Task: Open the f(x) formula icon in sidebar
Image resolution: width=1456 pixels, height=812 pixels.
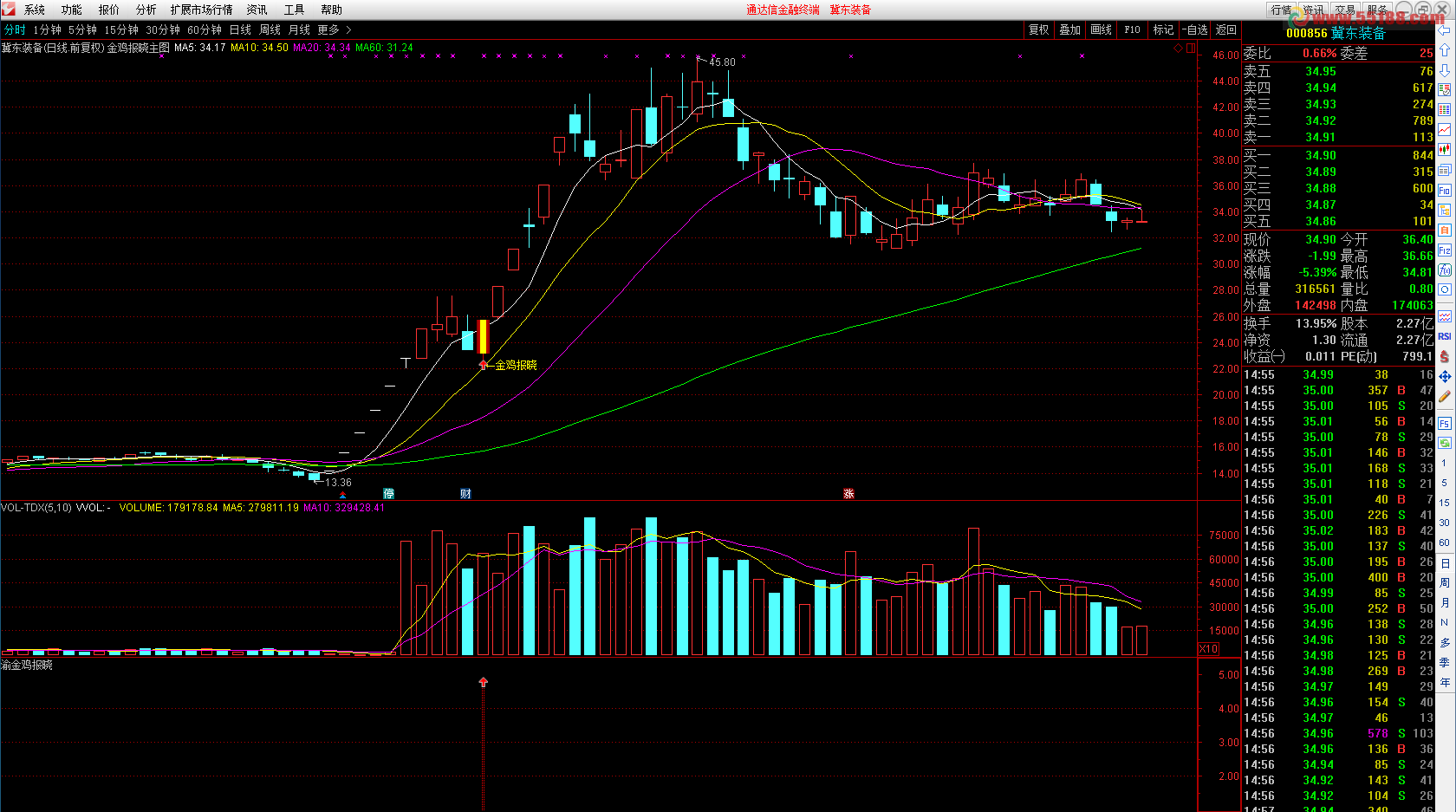Action: 1445,270
